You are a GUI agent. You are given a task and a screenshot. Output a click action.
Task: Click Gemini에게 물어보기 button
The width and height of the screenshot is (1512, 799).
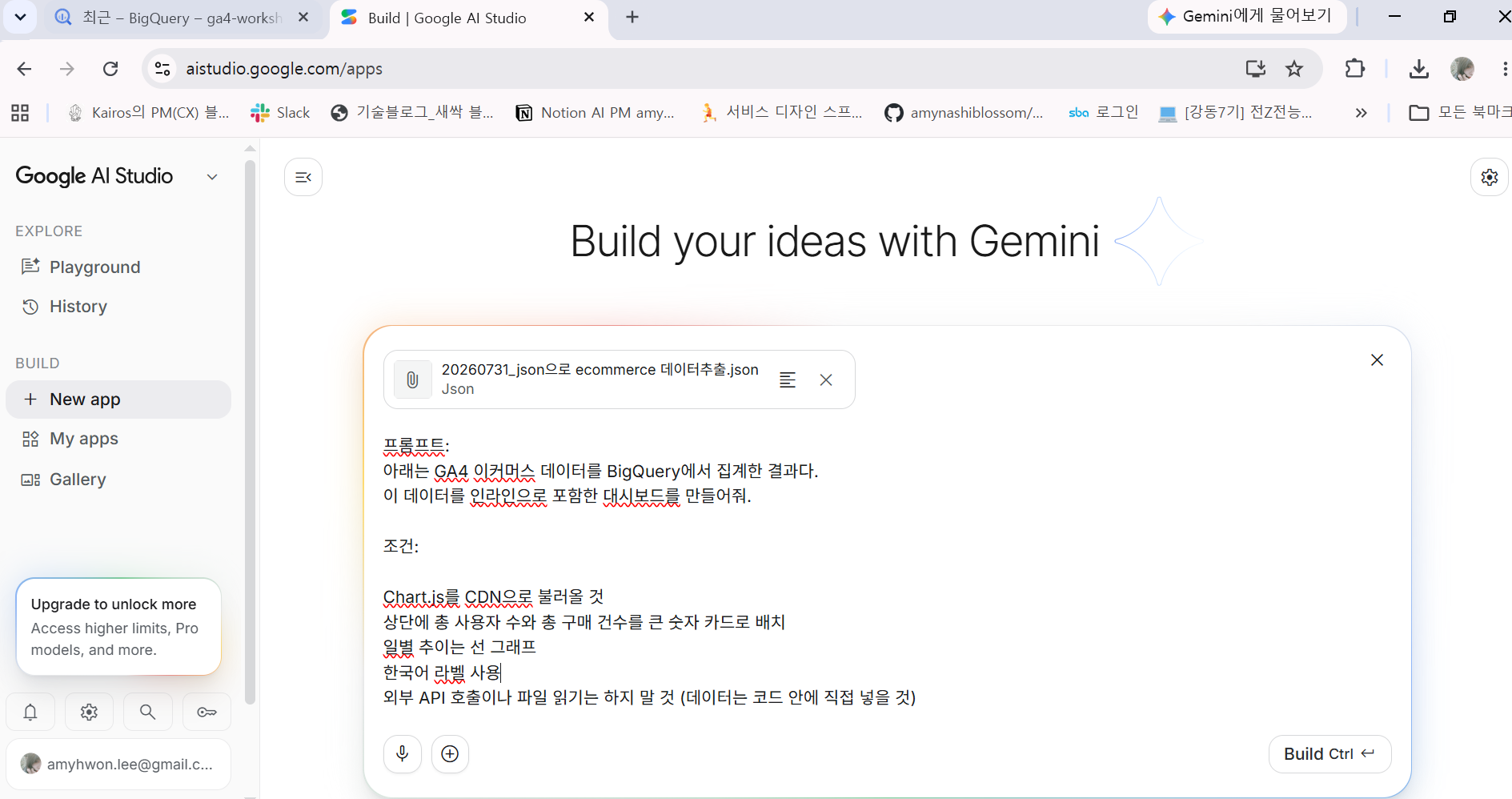point(1248,17)
